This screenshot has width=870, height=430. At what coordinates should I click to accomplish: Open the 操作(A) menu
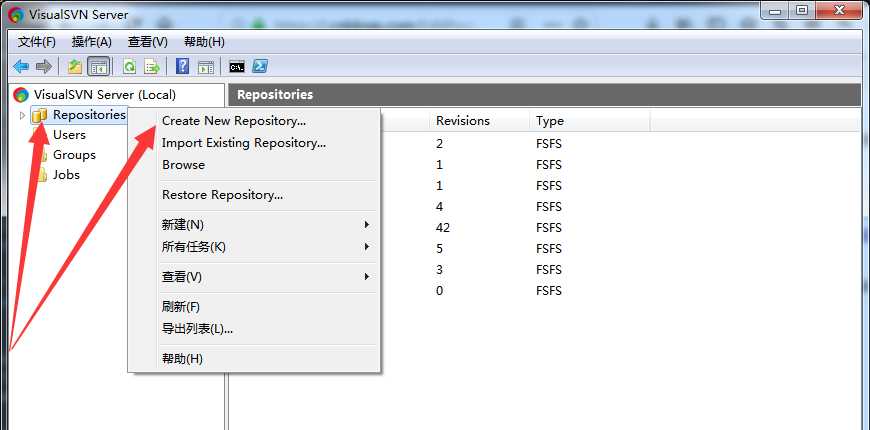92,42
